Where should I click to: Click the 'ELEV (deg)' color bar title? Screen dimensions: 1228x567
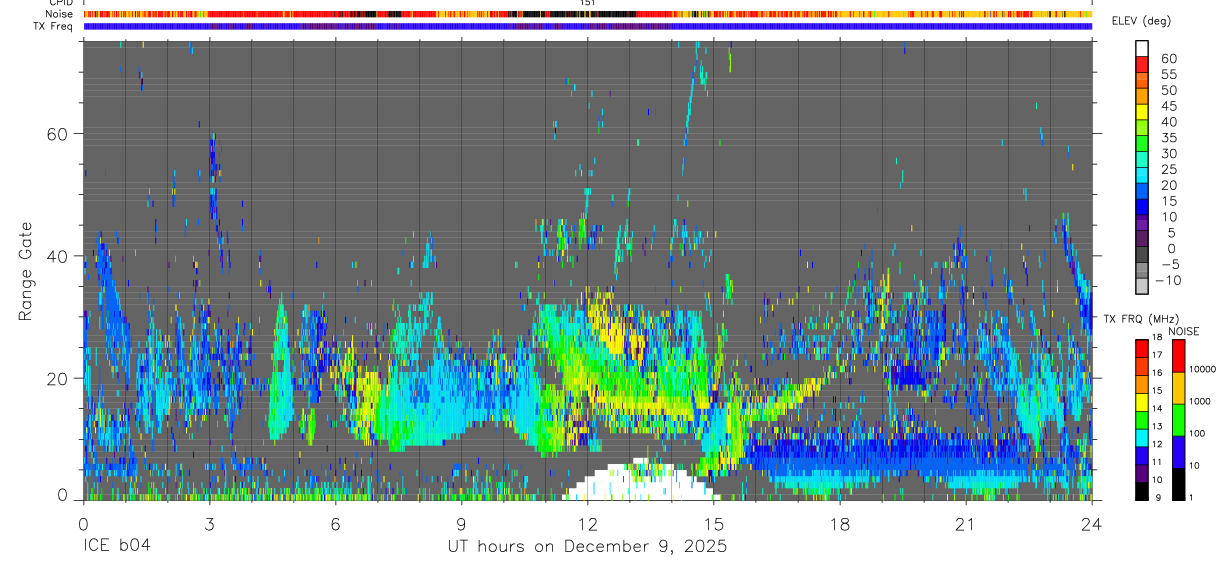pyautogui.click(x=1141, y=21)
